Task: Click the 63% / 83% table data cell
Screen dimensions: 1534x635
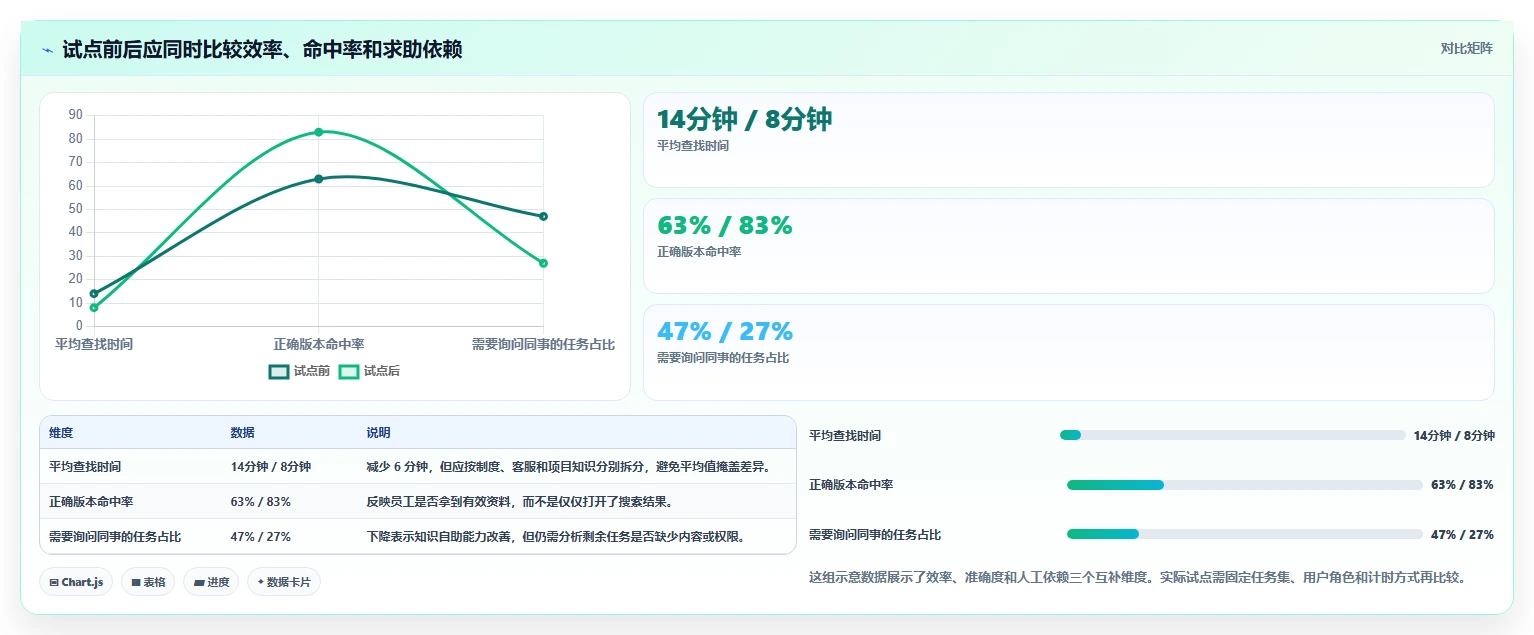Action: pyautogui.click(x=260, y=502)
